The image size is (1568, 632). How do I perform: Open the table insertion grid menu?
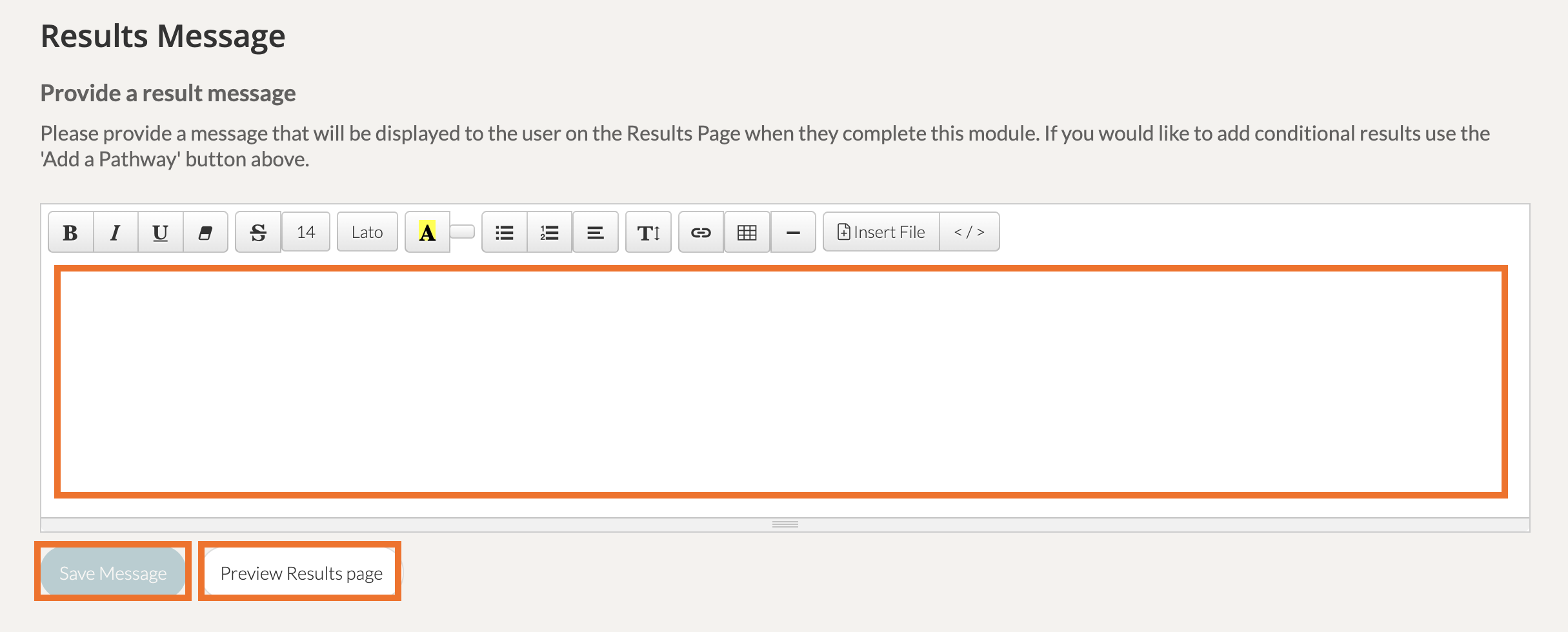[x=747, y=232]
